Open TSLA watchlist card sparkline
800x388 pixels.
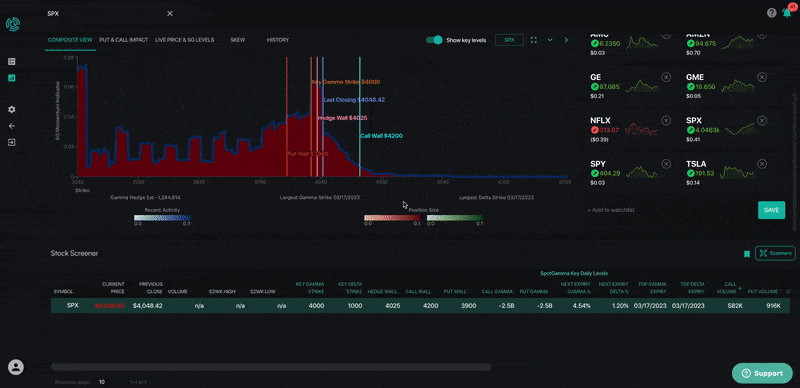tap(738, 173)
